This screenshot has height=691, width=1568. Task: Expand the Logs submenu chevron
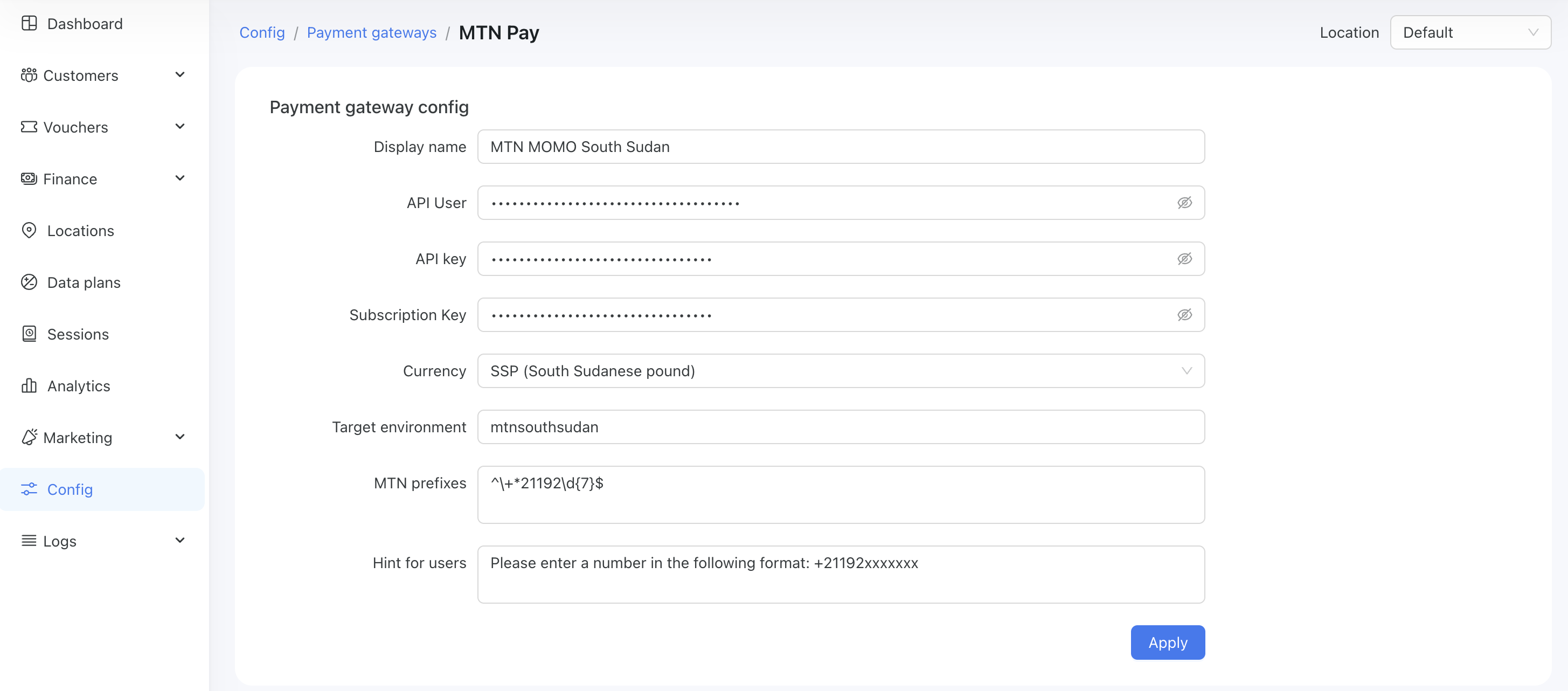179,540
